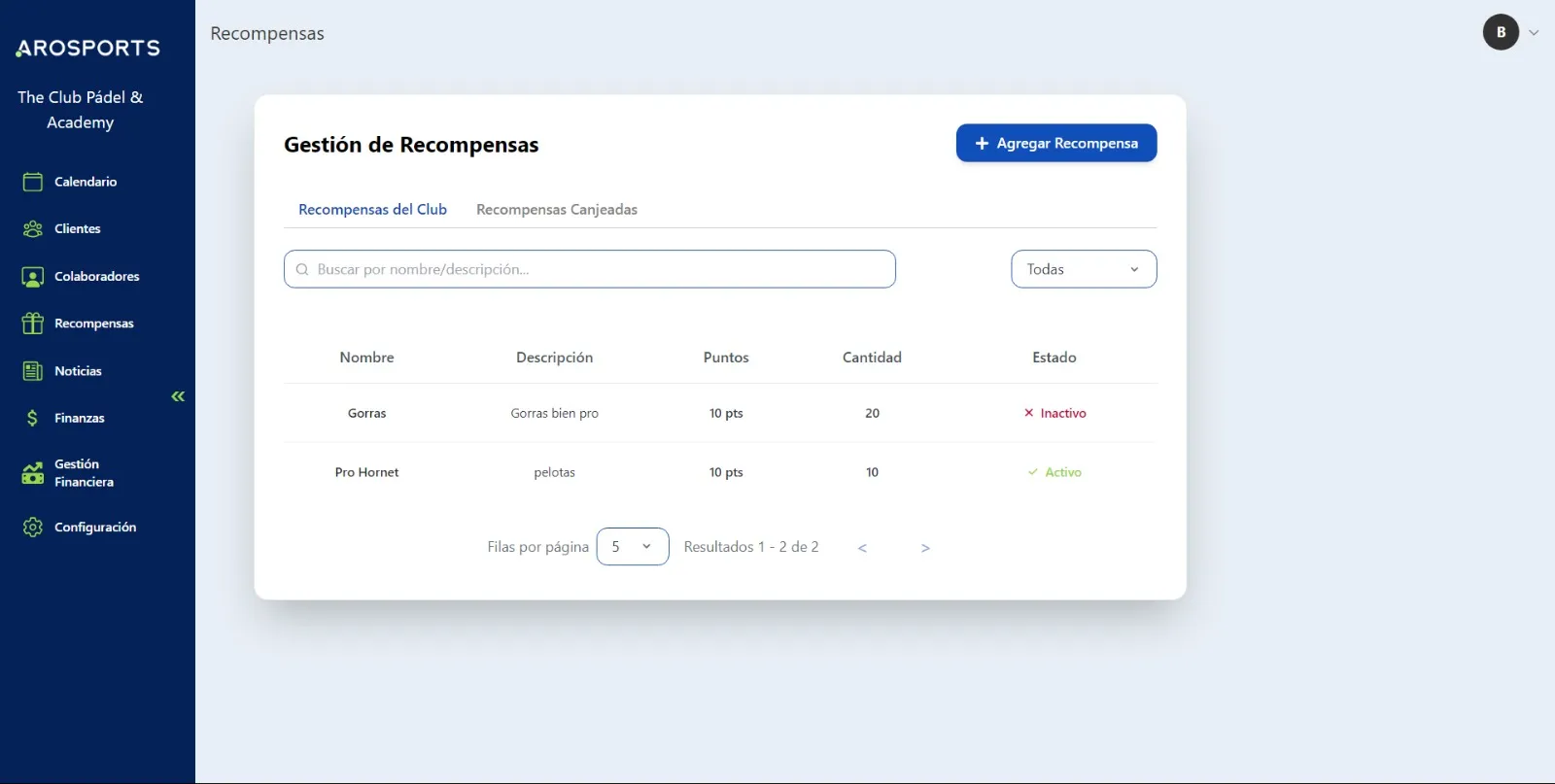Click the Noticias newspaper icon
Screen dimensions: 1555x784
tap(32, 371)
